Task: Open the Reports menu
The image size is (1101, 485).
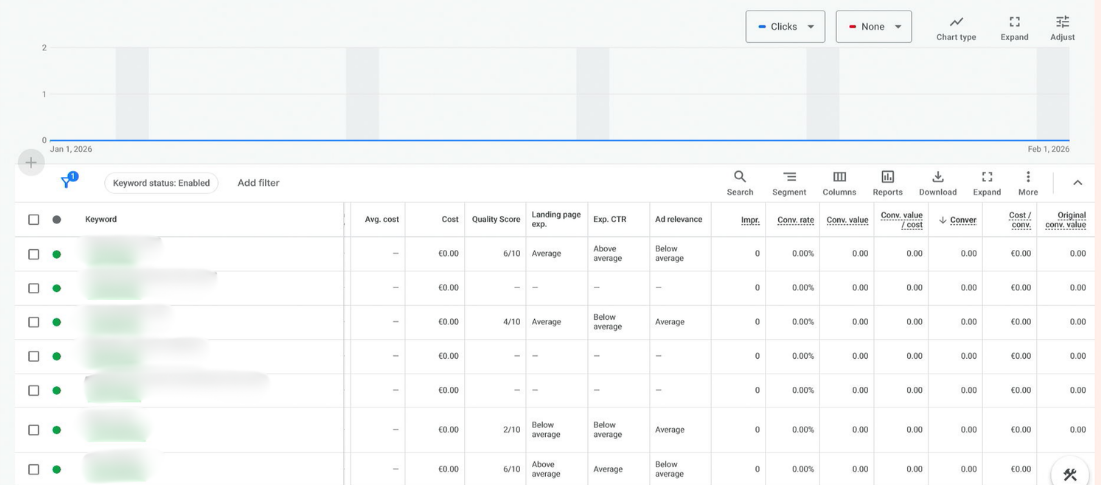Action: (888, 183)
